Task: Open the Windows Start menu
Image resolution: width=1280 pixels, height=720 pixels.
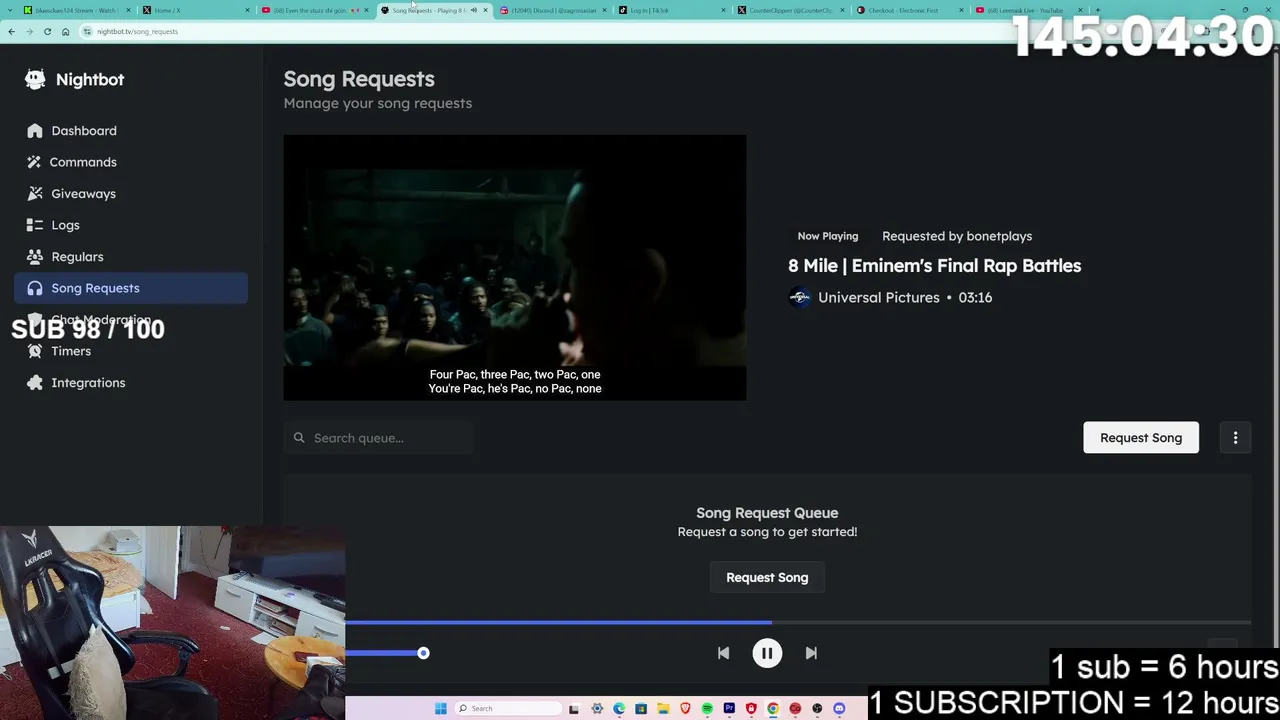Action: tap(440, 709)
